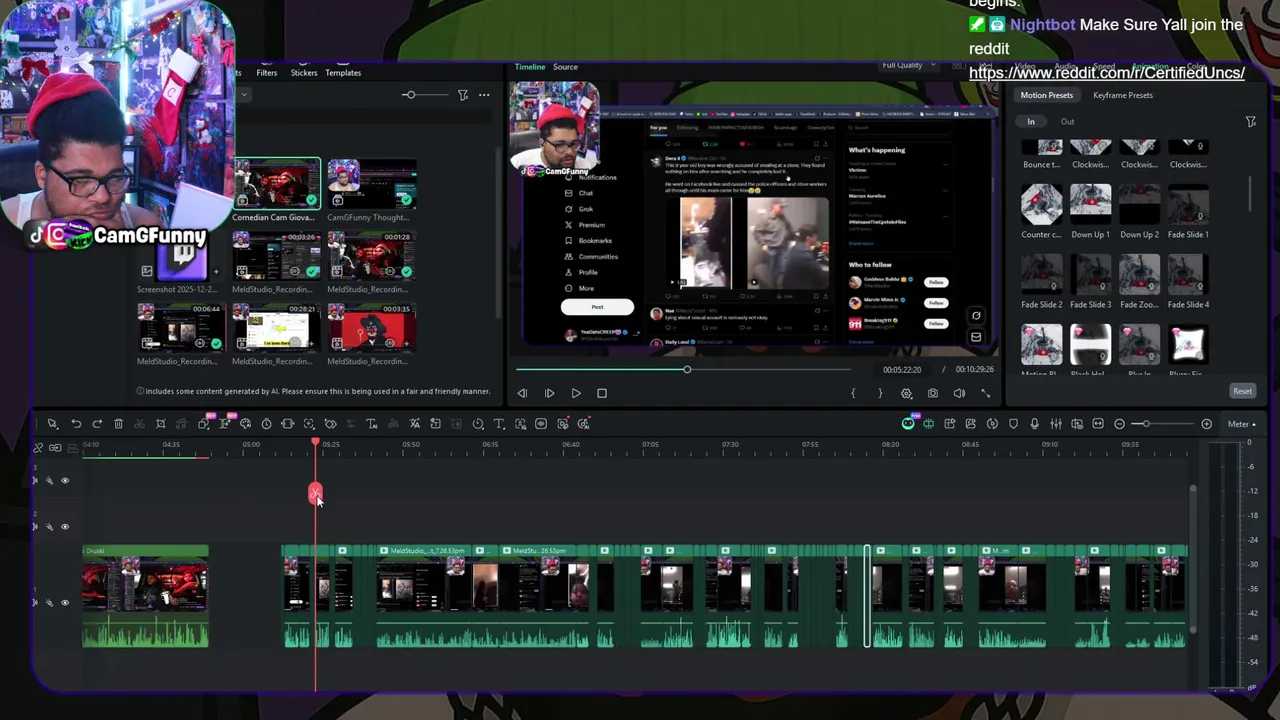The image size is (1280, 720).
Task: Zoom out the timeline with the minus icon
Action: click(1119, 424)
